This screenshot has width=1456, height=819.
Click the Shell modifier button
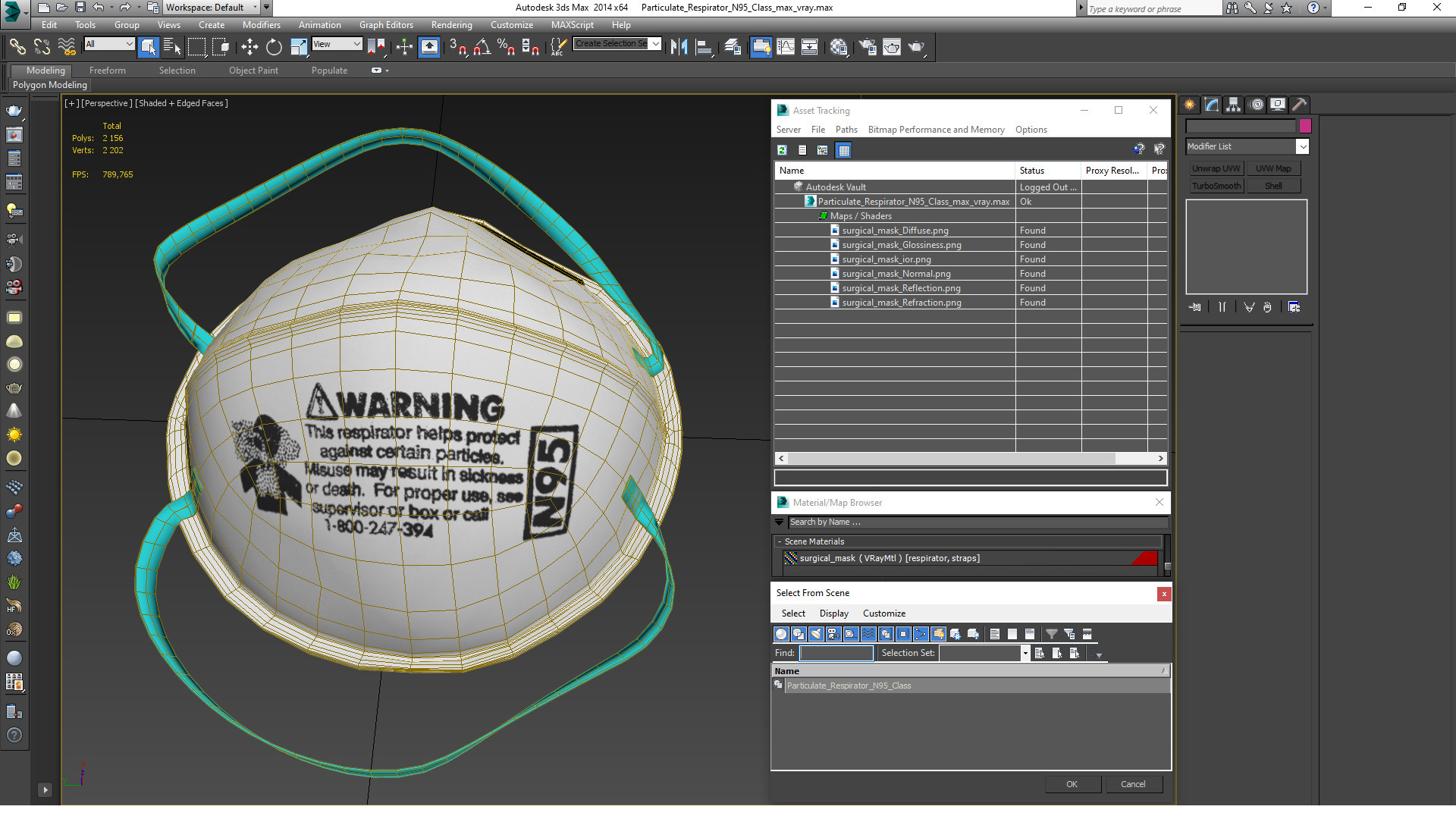(x=1273, y=186)
